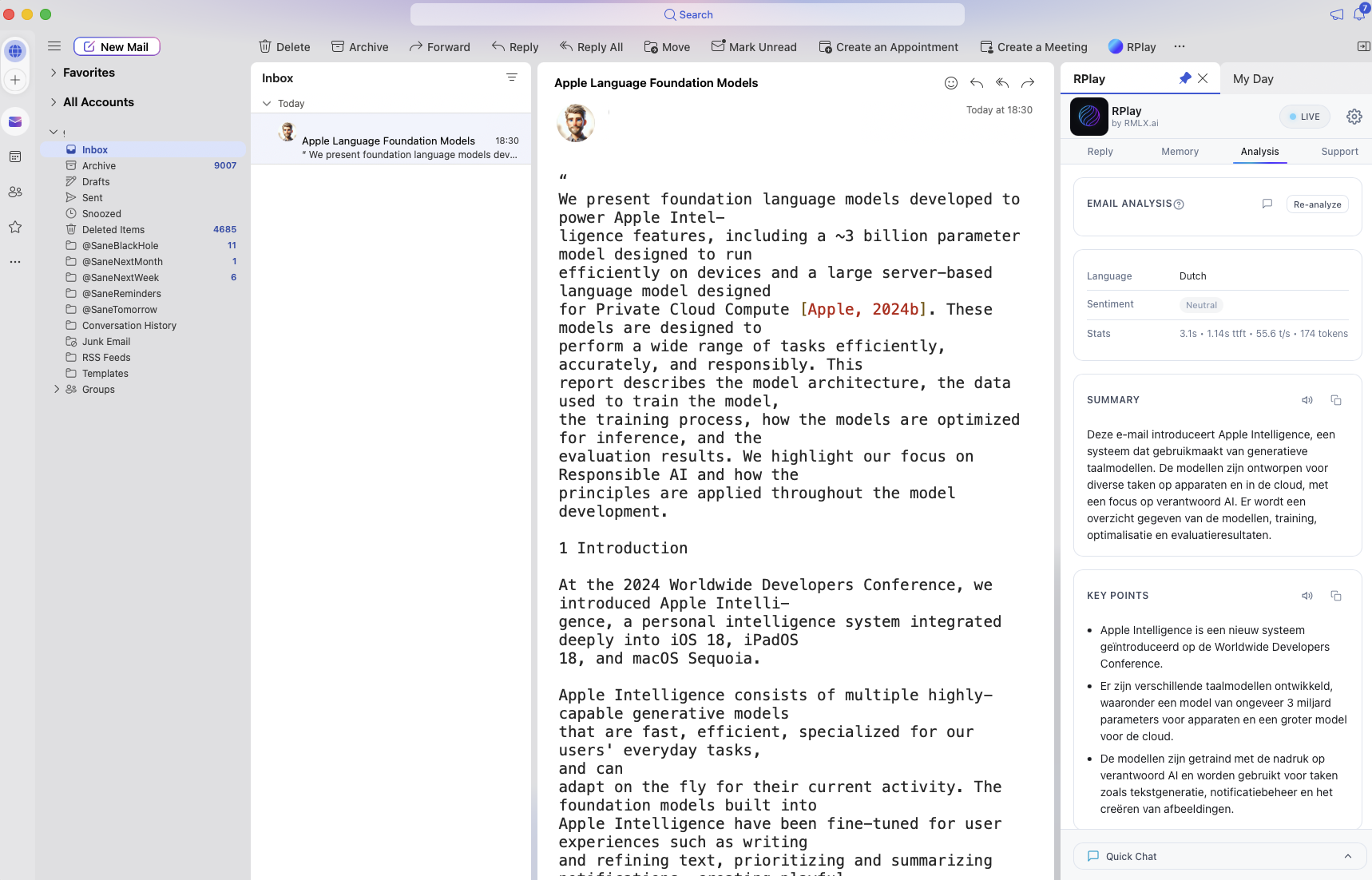Open RPlay settings with the gear icon
The image size is (1372, 880).
(x=1354, y=117)
